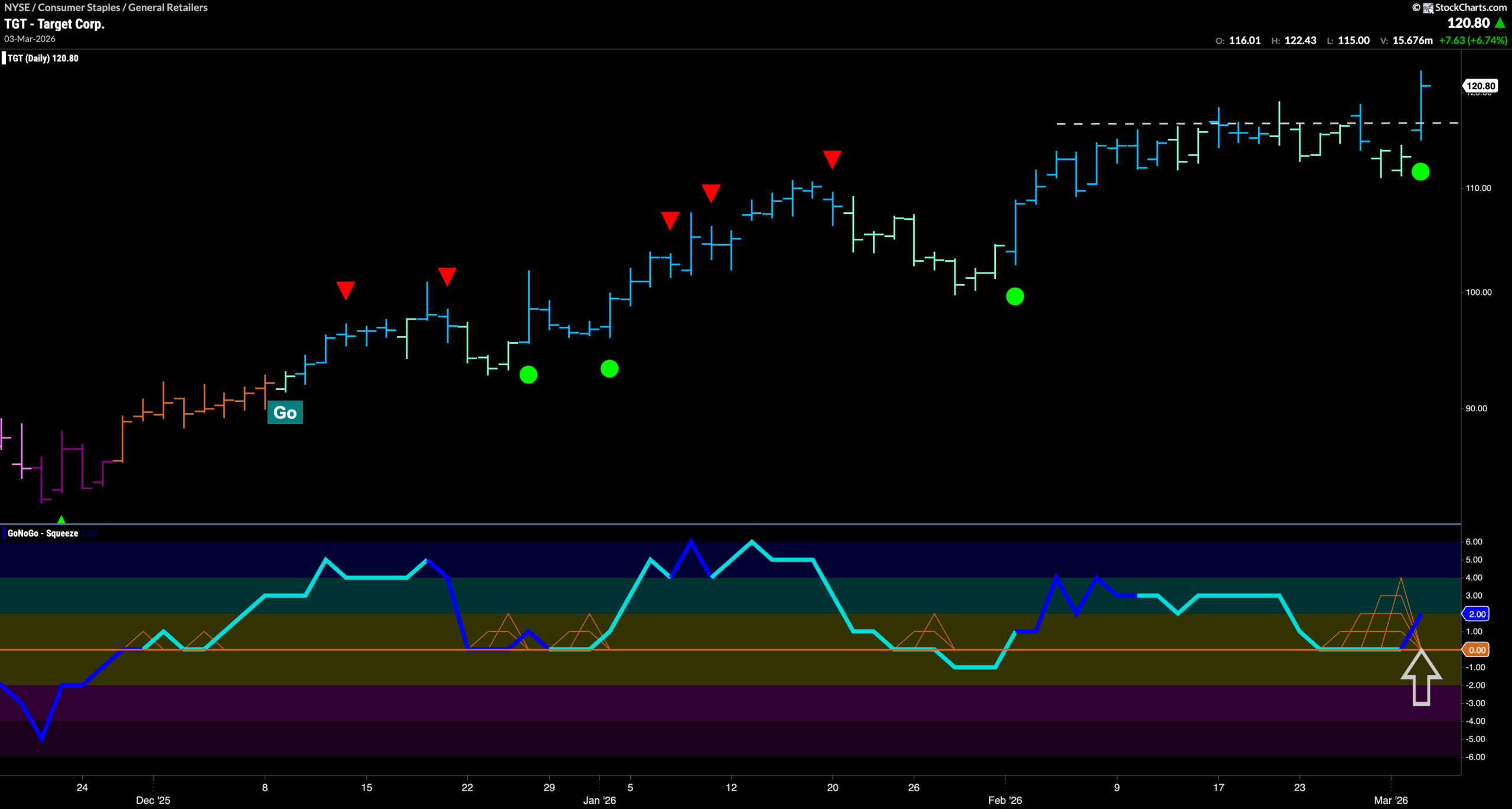Click the 120.80 current price tag on axis

(x=1480, y=86)
